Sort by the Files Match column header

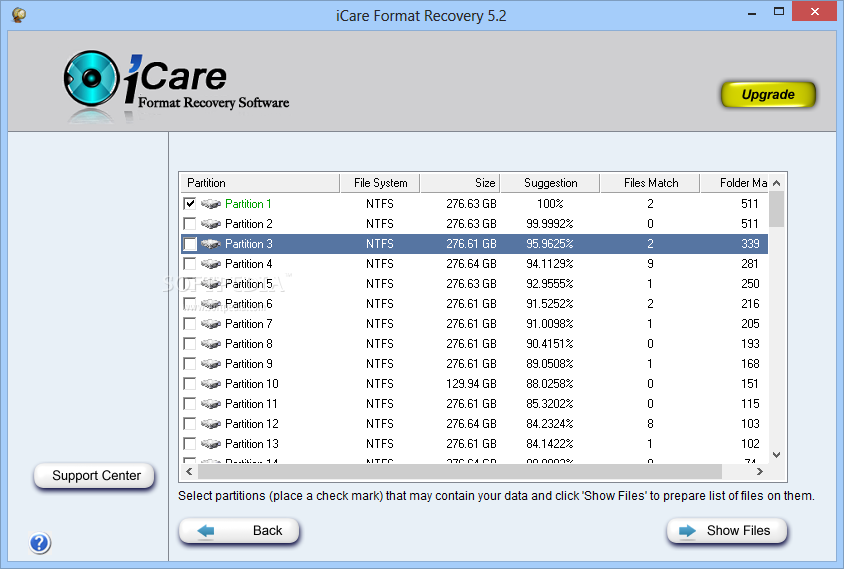click(x=650, y=183)
